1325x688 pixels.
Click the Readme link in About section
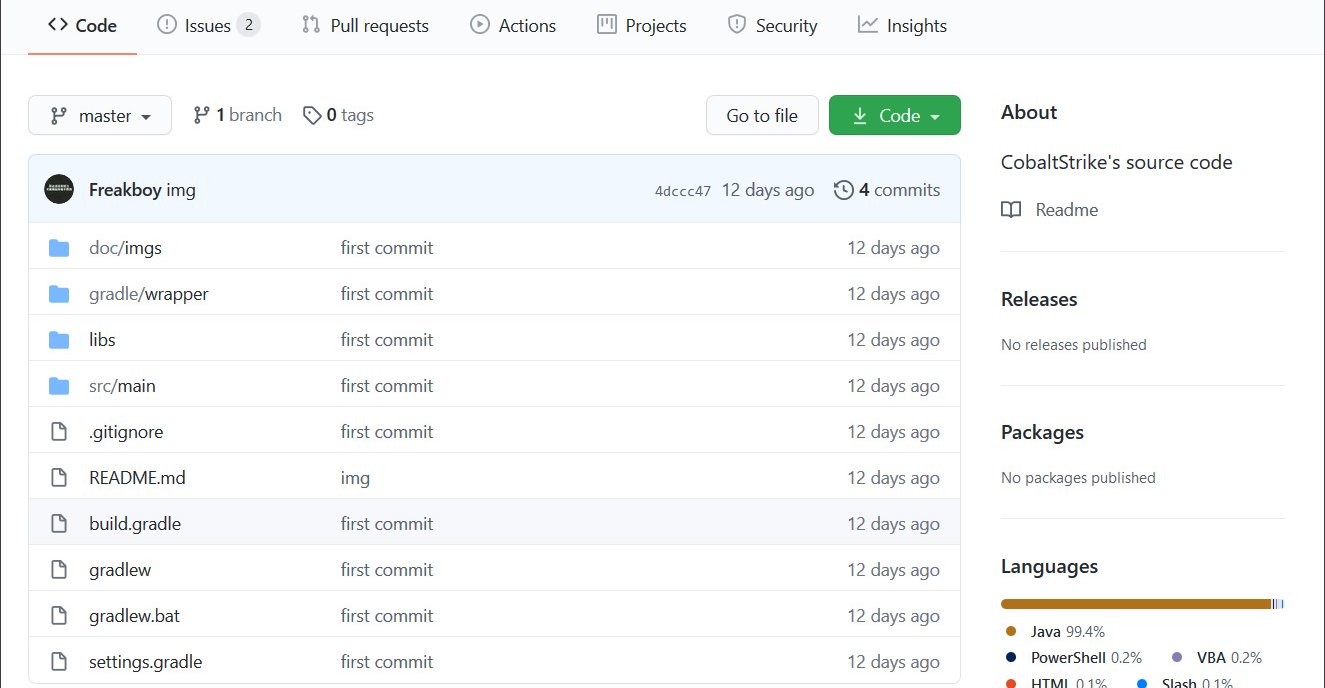click(x=1050, y=210)
